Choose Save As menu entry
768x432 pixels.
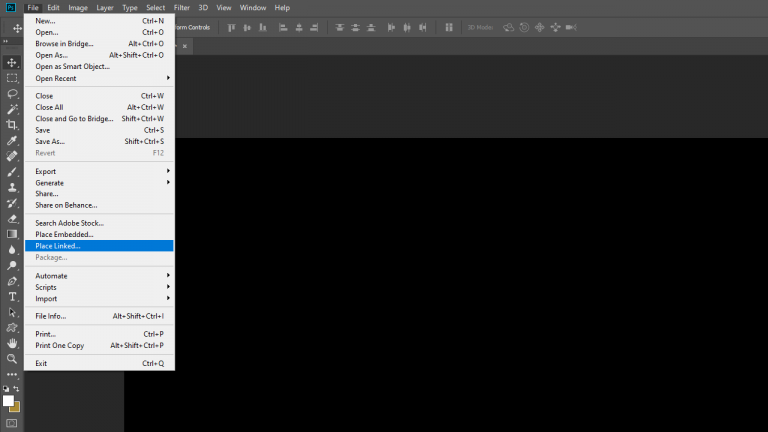coord(99,142)
